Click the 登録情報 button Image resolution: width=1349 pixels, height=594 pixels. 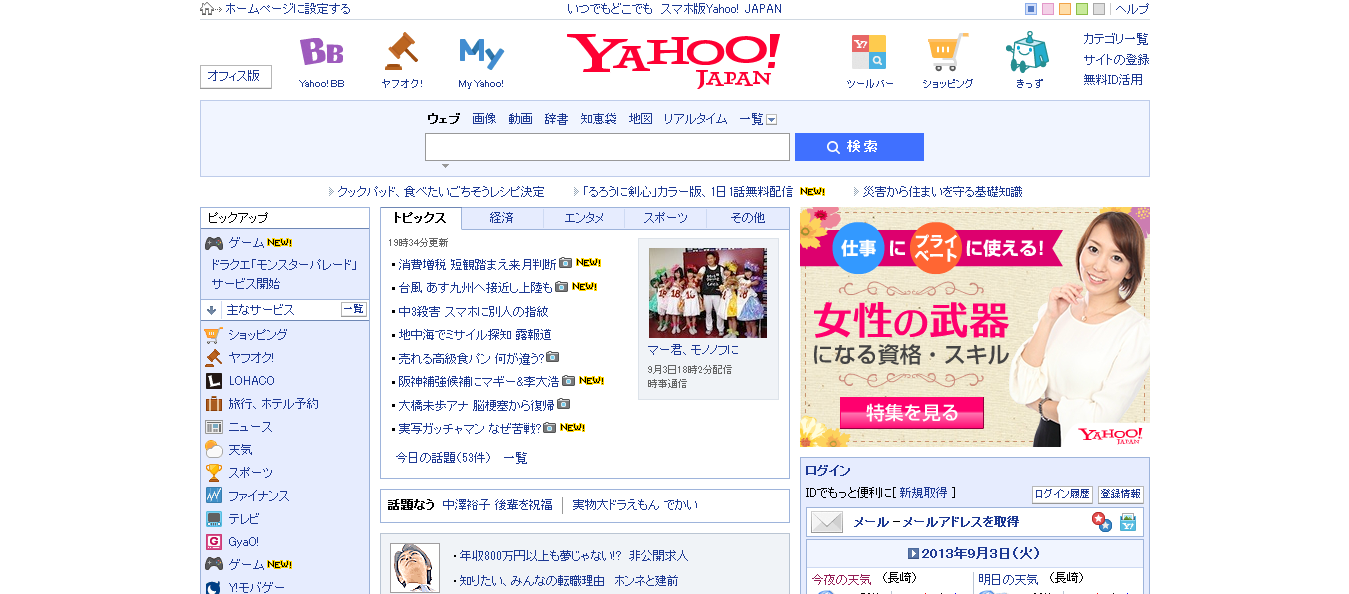(1120, 494)
